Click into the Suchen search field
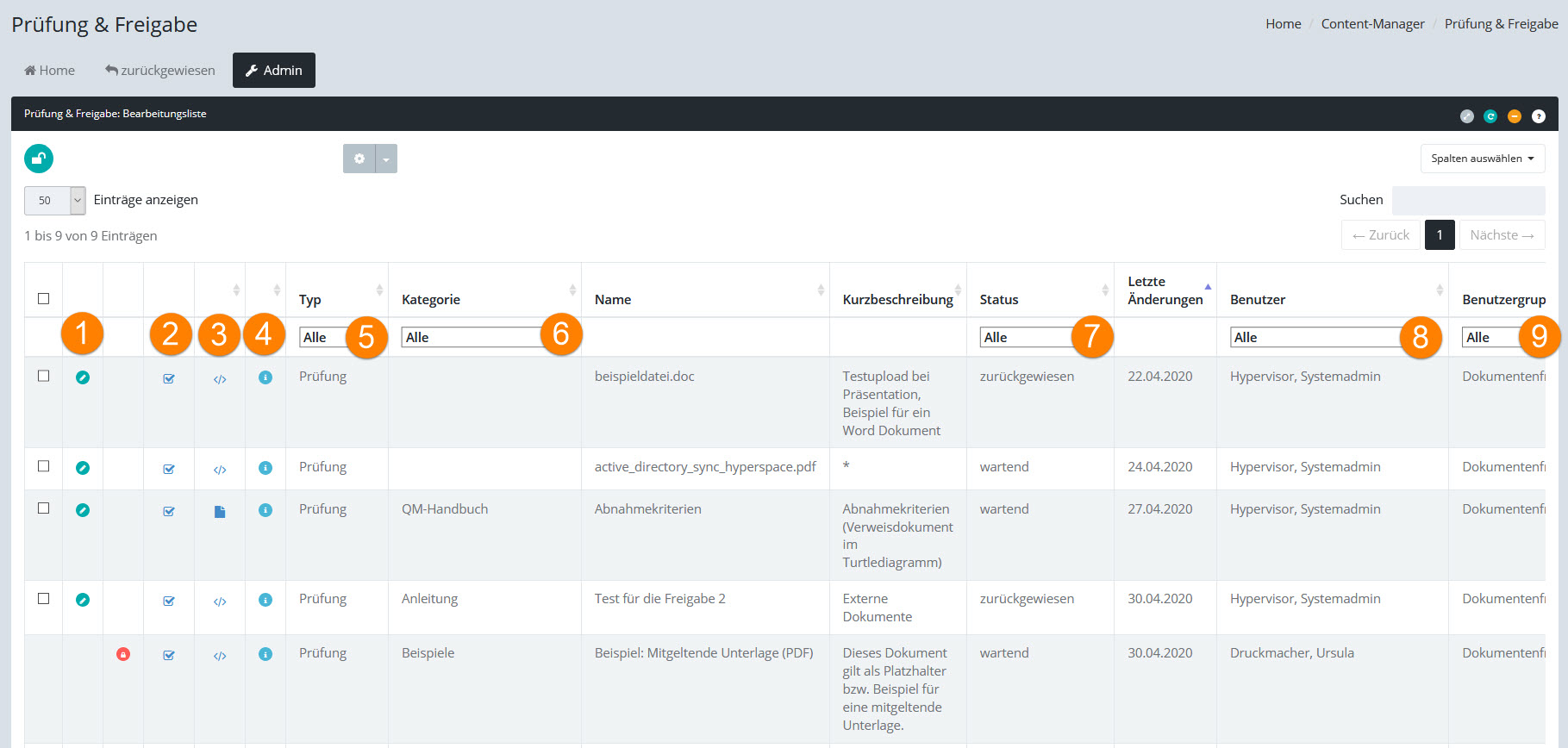Viewport: 1568px width, 748px height. [1467, 200]
